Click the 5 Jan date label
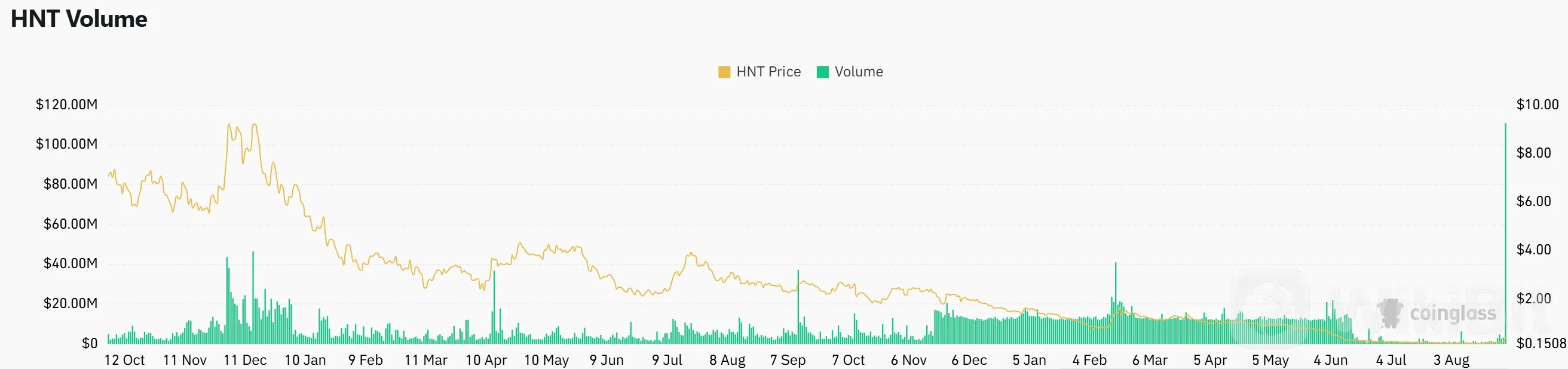The height and width of the screenshot is (369, 1568). click(x=1030, y=361)
